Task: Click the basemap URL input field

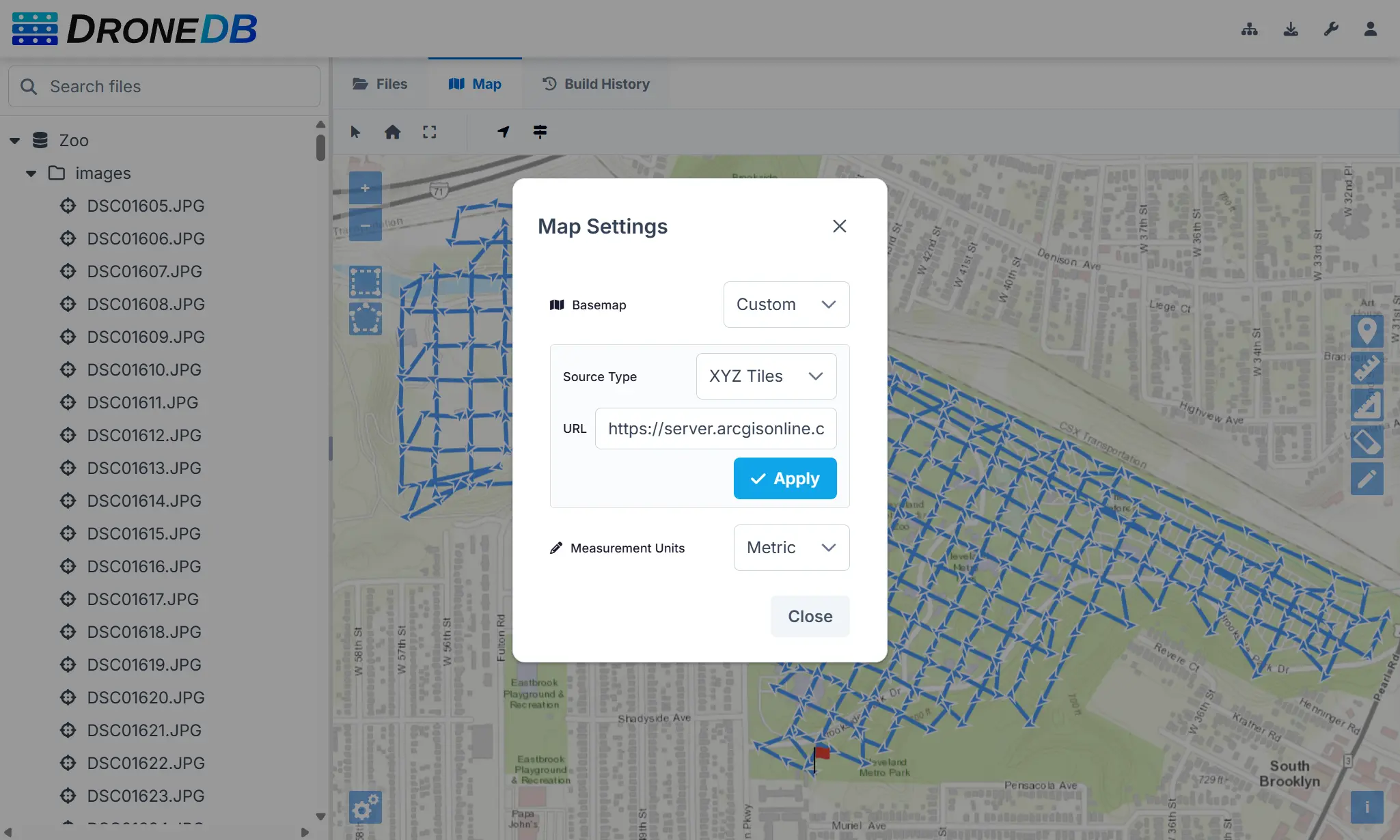Action: coord(715,428)
